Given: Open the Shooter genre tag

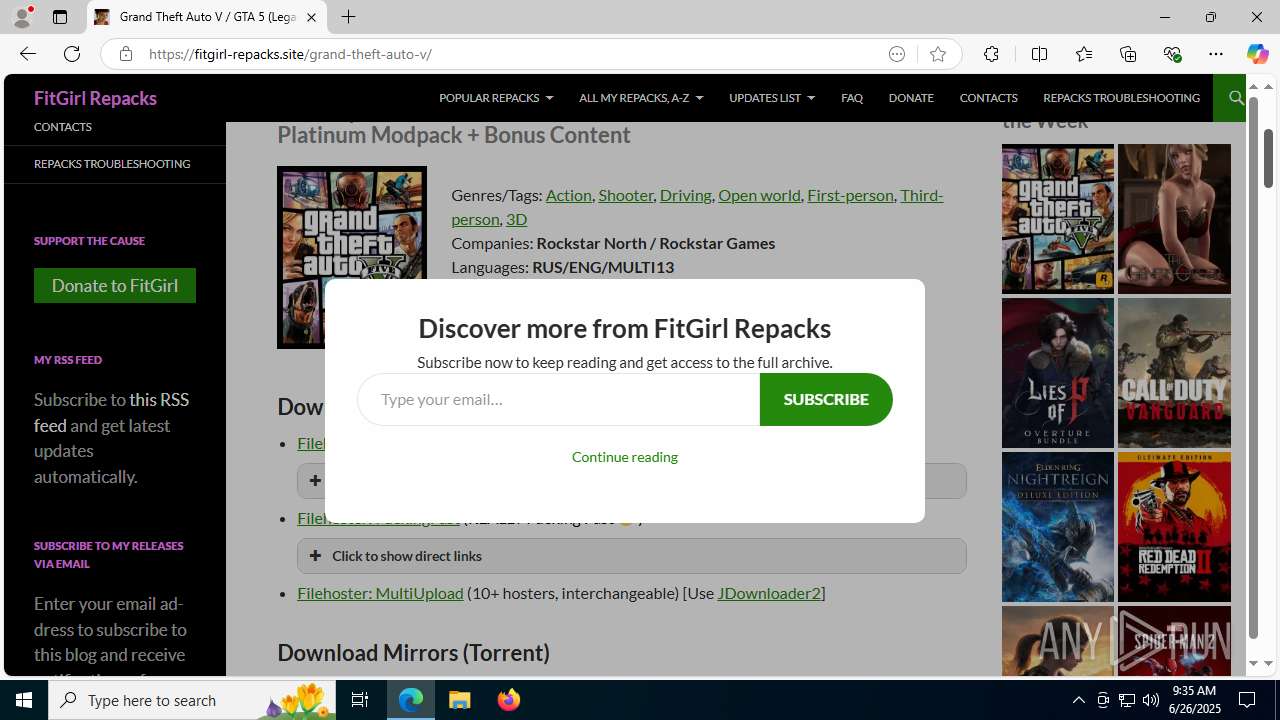Looking at the screenshot, I should [626, 195].
